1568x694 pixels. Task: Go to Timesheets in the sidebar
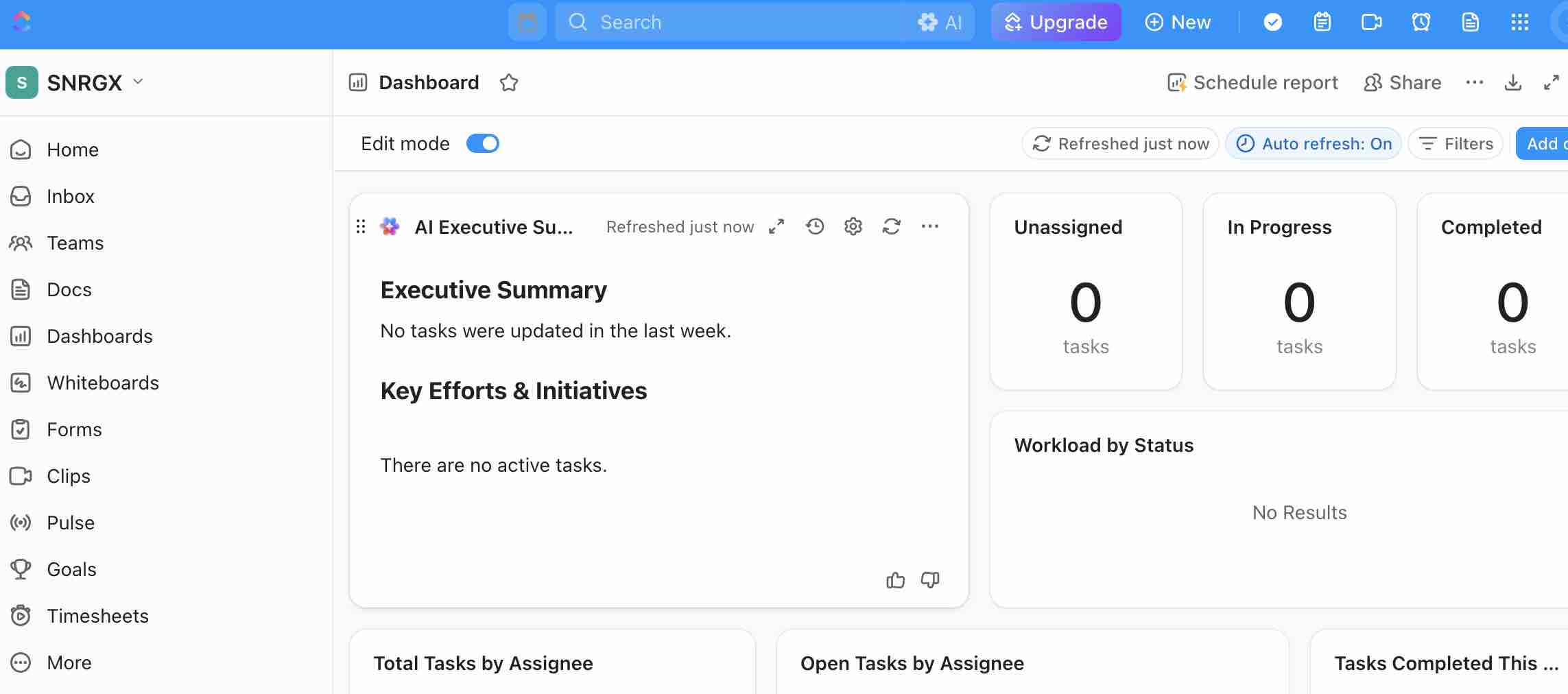click(x=97, y=616)
